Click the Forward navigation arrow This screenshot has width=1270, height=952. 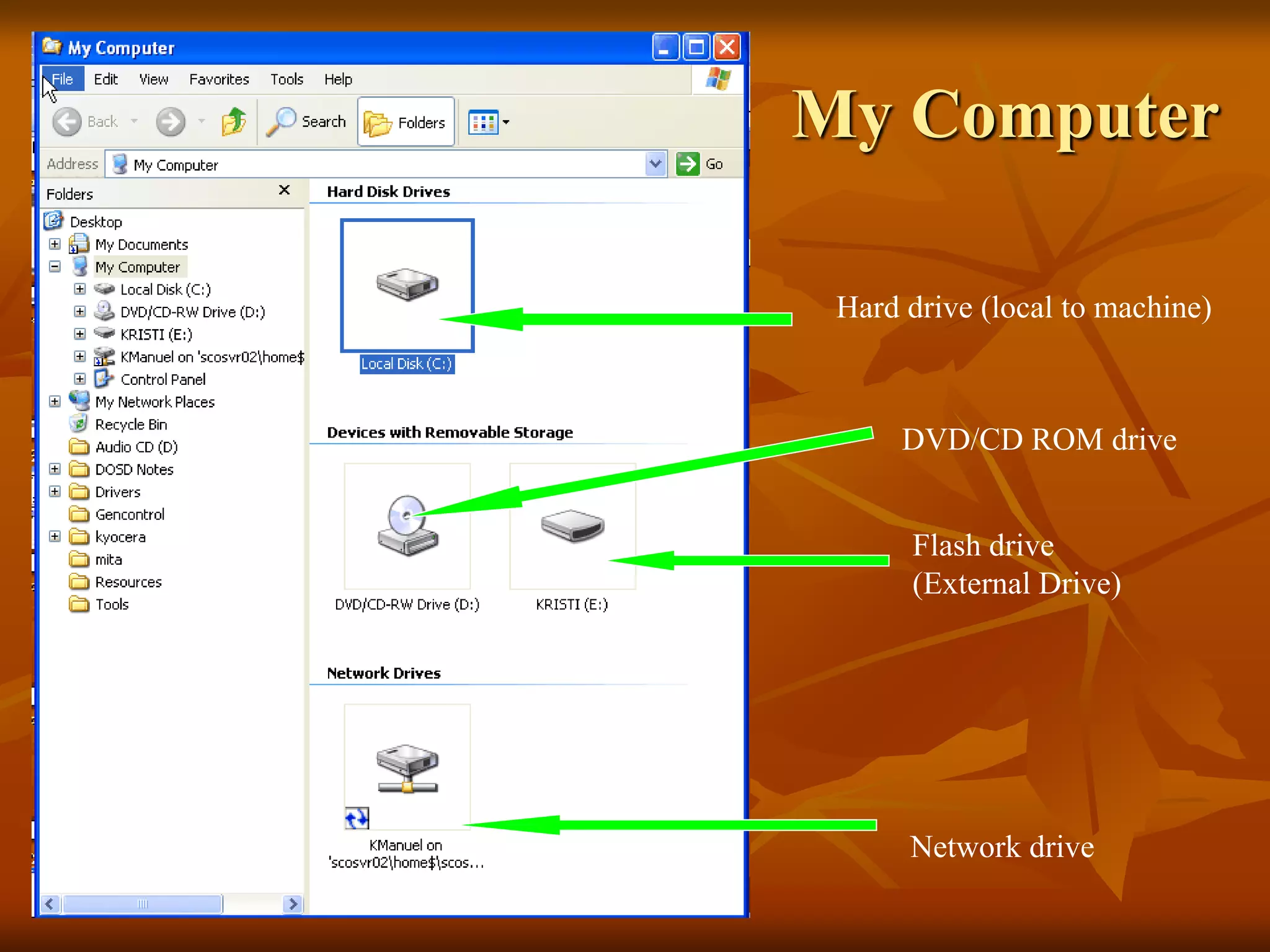171,121
